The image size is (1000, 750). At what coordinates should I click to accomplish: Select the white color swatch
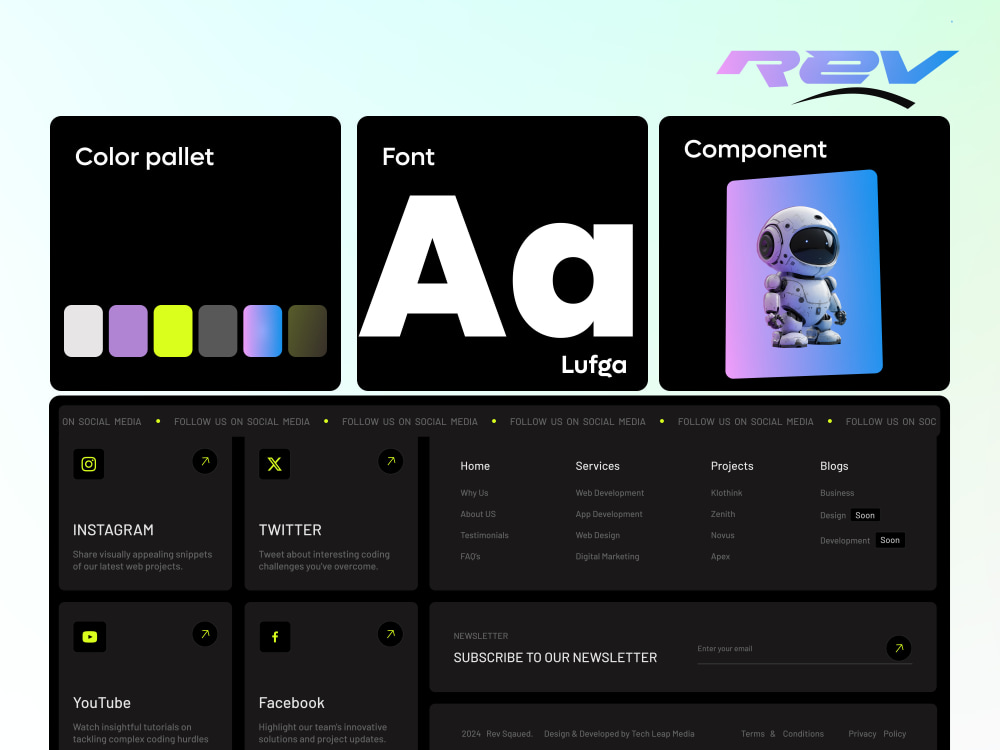pos(84,331)
